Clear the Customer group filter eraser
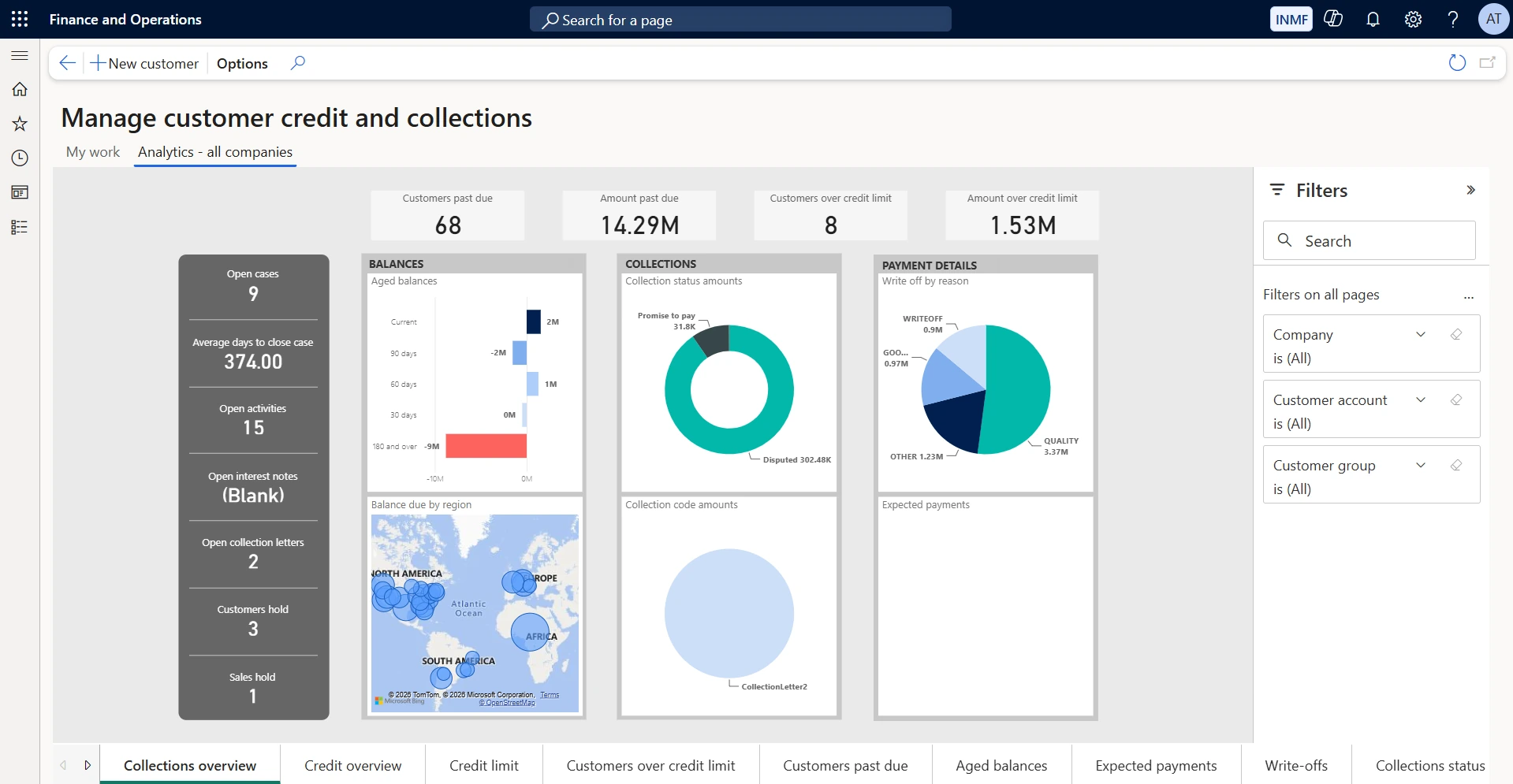The image size is (1513, 784). coord(1456,465)
